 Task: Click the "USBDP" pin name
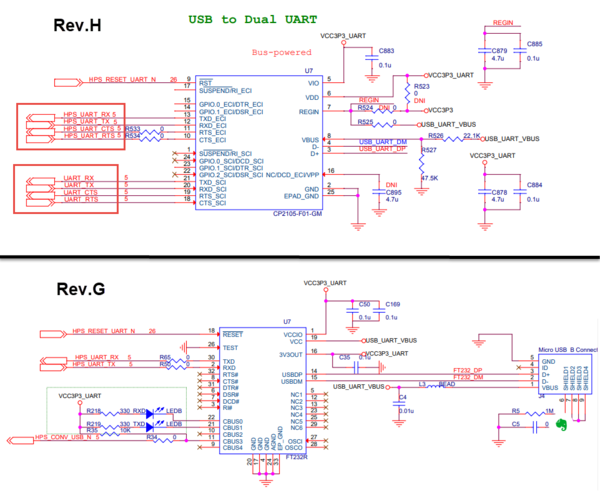click(292, 375)
